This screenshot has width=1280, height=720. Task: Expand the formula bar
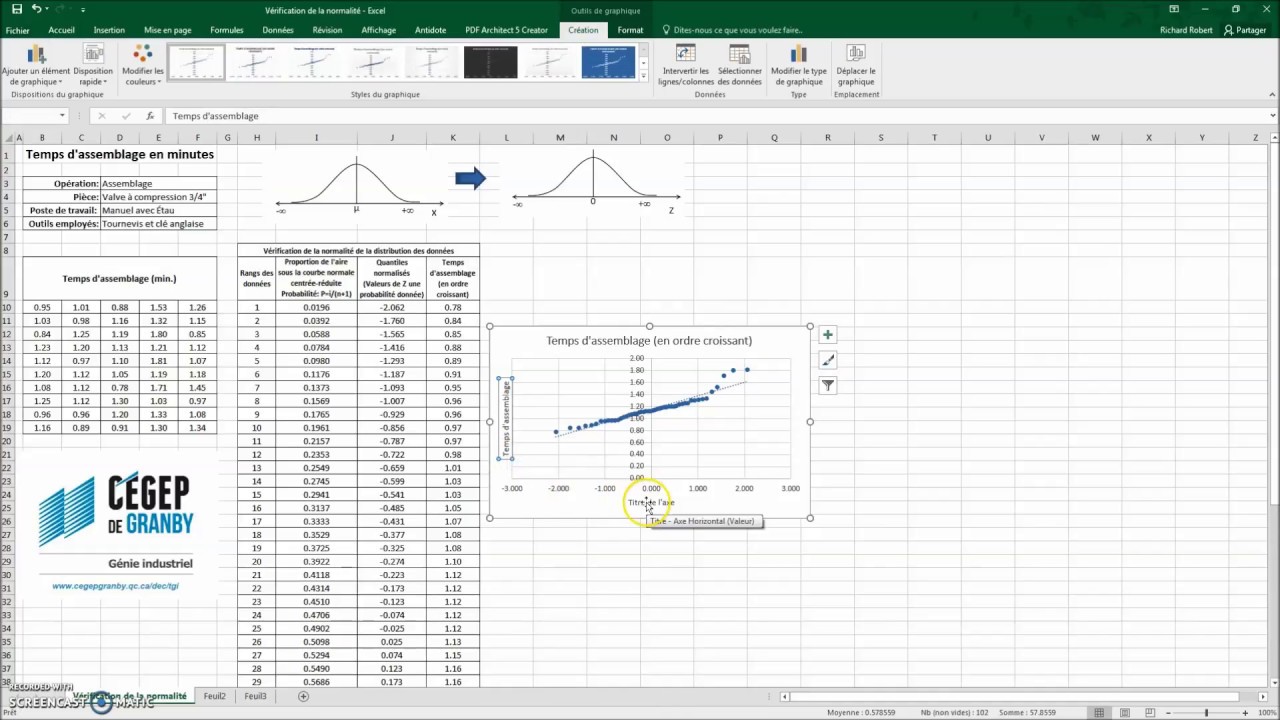point(1272,116)
